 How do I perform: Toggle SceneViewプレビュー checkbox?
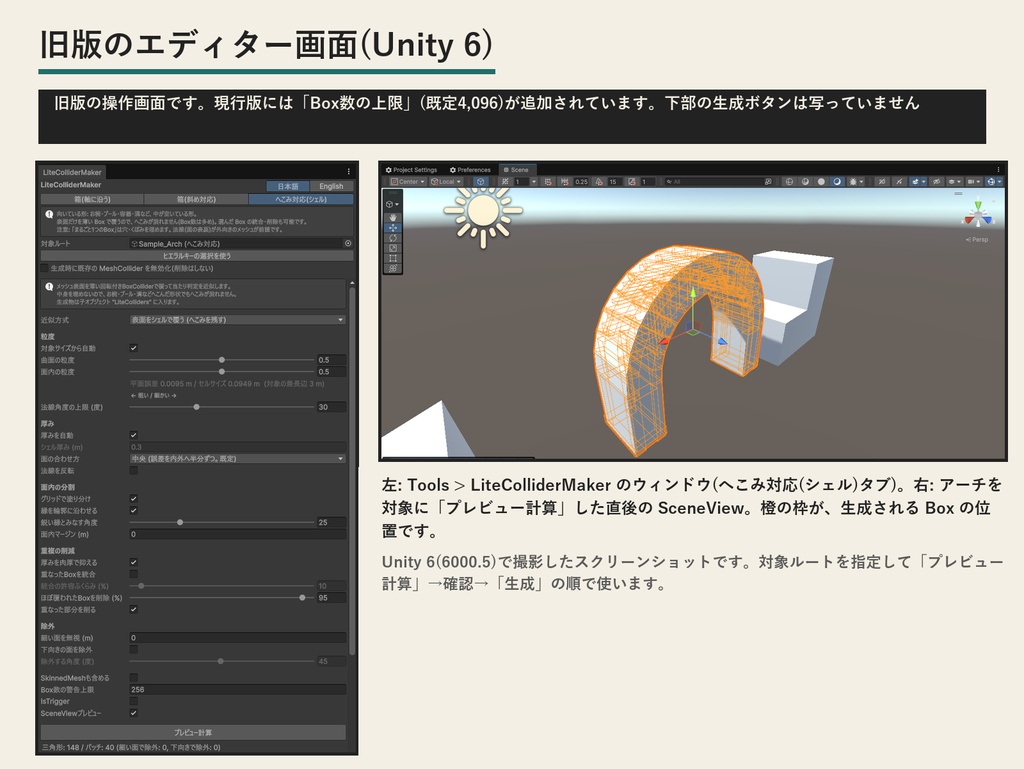click(133, 713)
